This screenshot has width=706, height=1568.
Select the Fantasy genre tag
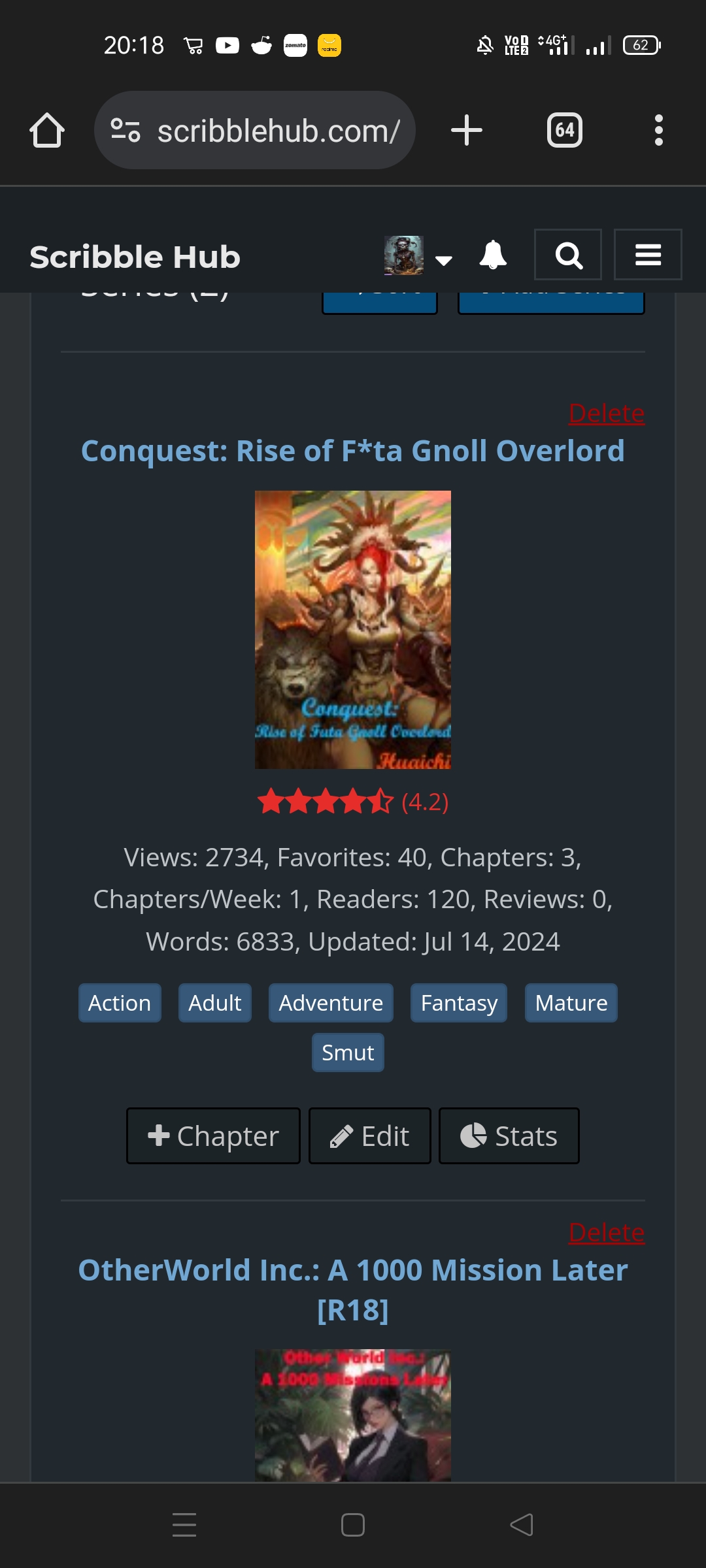coord(459,1003)
